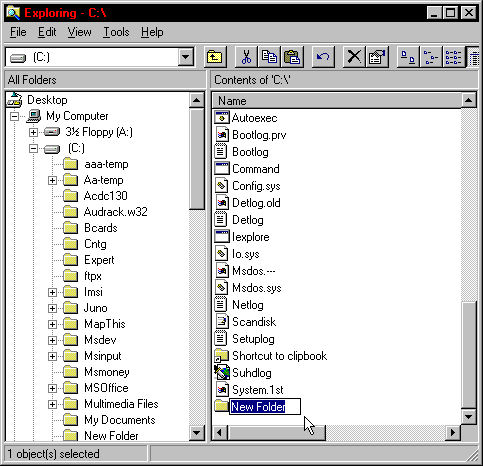Paste from clipboard toolbar icon
The height and width of the screenshot is (466, 483).
pos(292,57)
